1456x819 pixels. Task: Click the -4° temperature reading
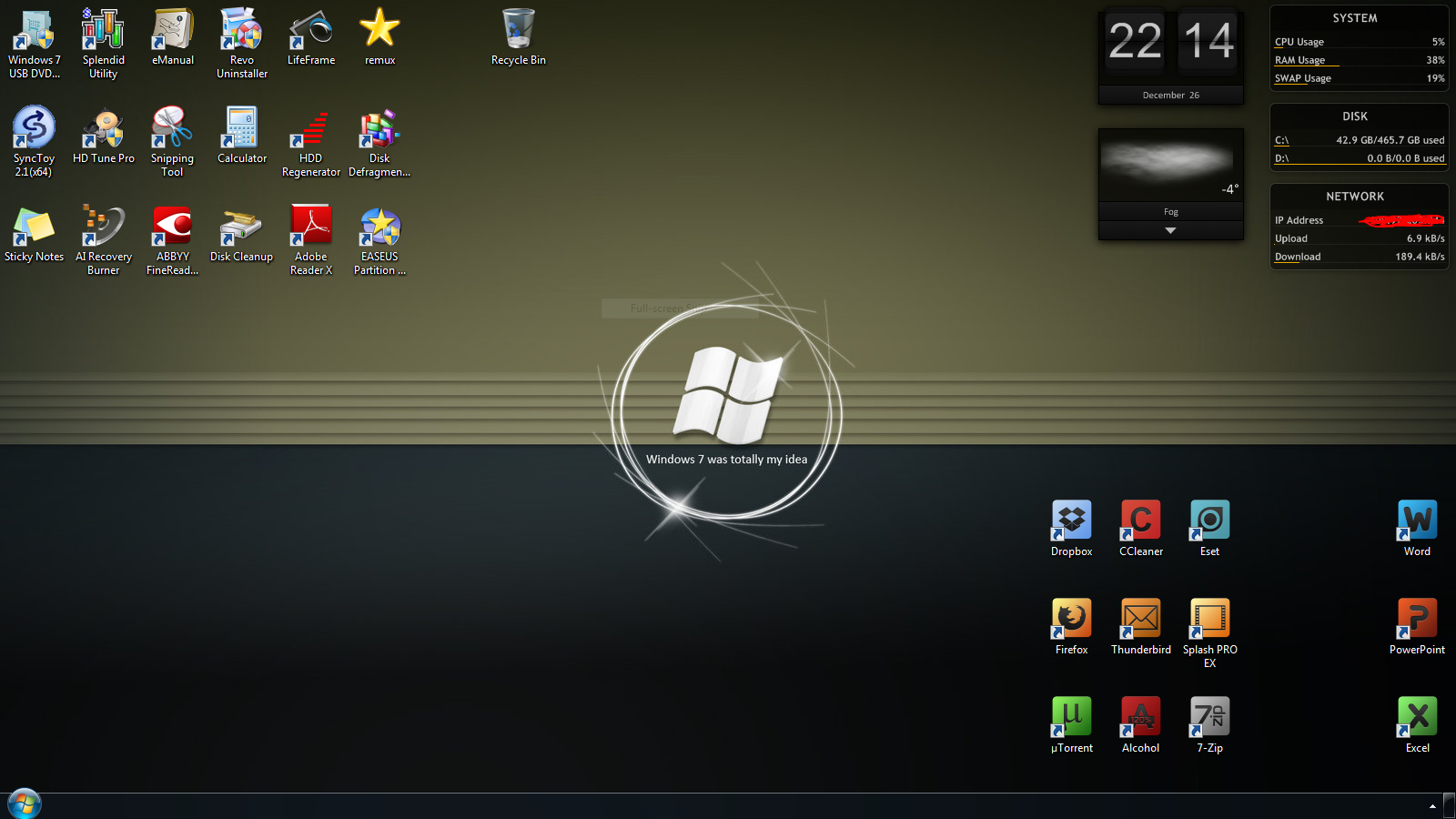point(1230,189)
